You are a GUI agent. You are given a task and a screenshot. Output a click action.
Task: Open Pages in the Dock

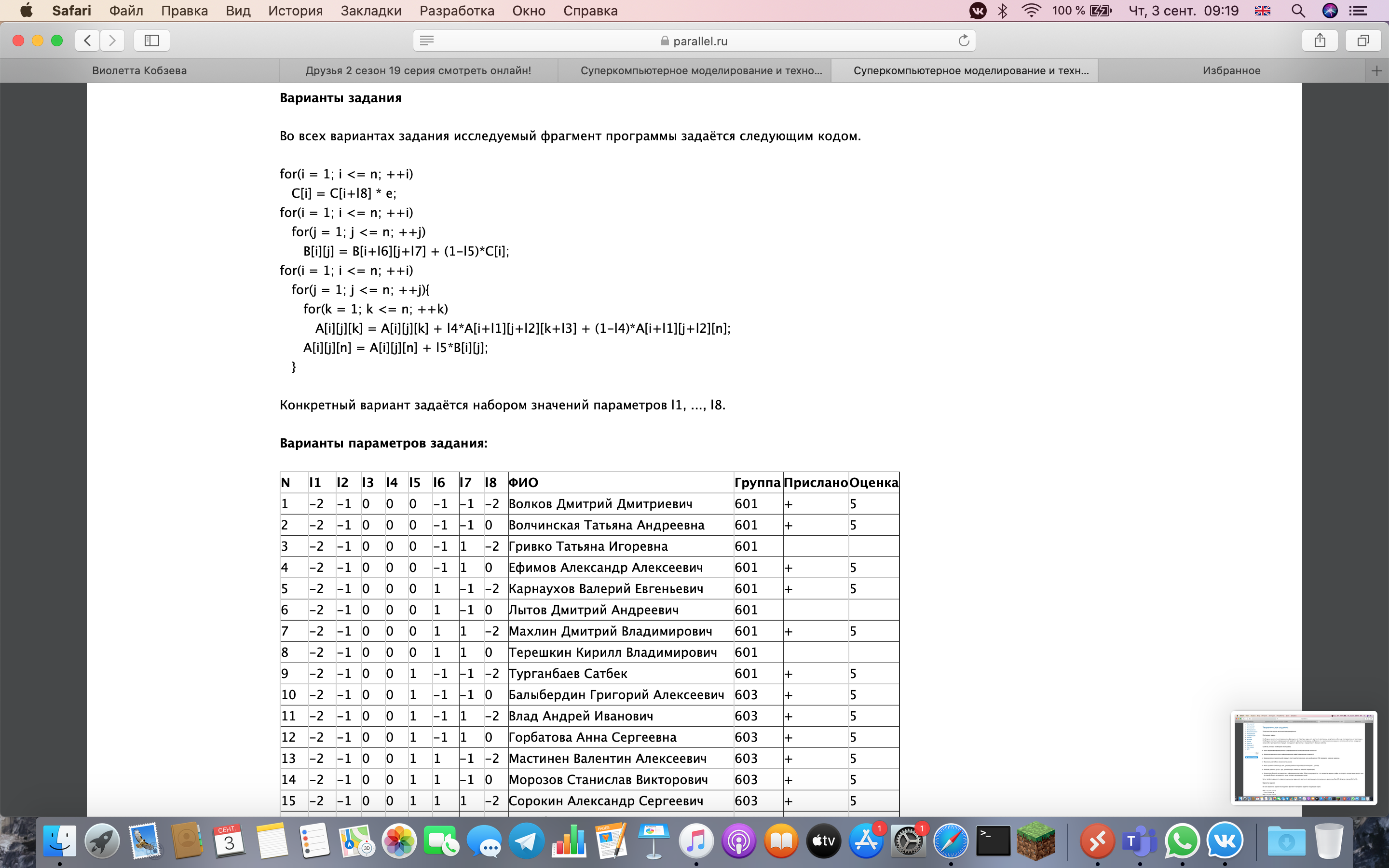point(611,841)
